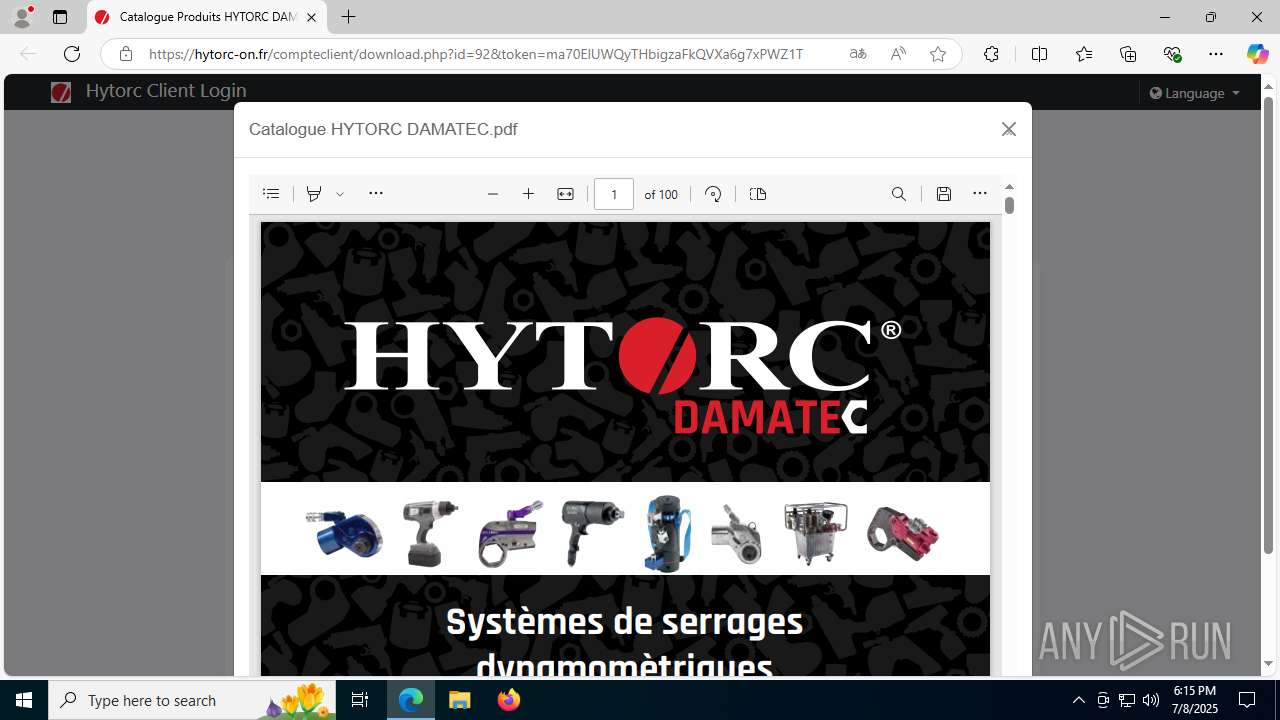Start Read aloud in address bar

click(898, 54)
